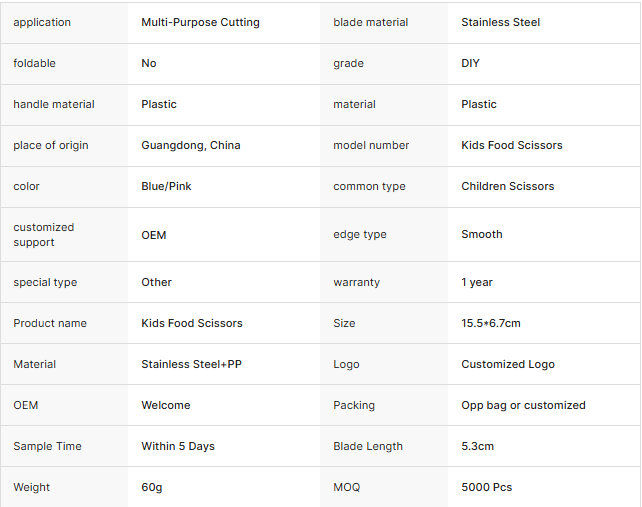This screenshot has height=507, width=642.
Task: Click the "customized support" label cell
Action: pos(44,234)
